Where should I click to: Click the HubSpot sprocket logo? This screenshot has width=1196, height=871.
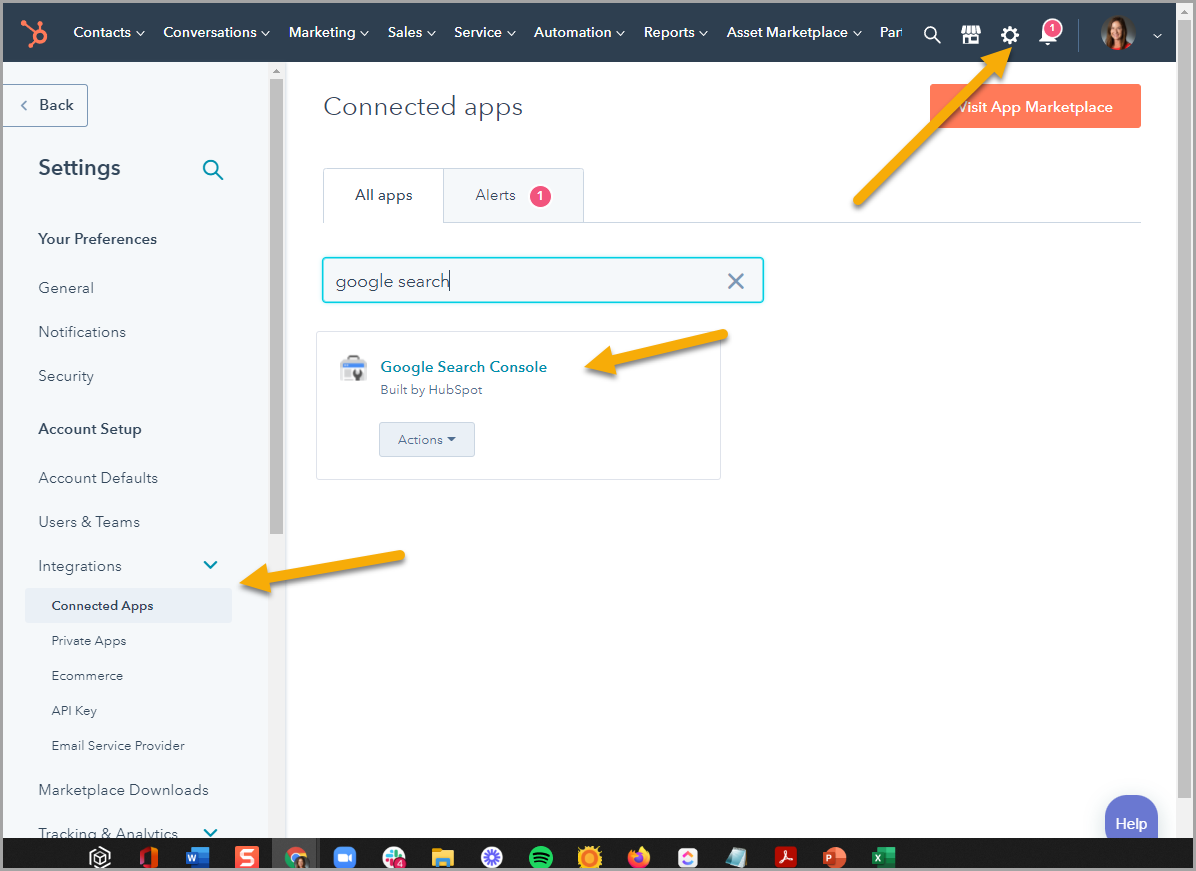click(34, 33)
